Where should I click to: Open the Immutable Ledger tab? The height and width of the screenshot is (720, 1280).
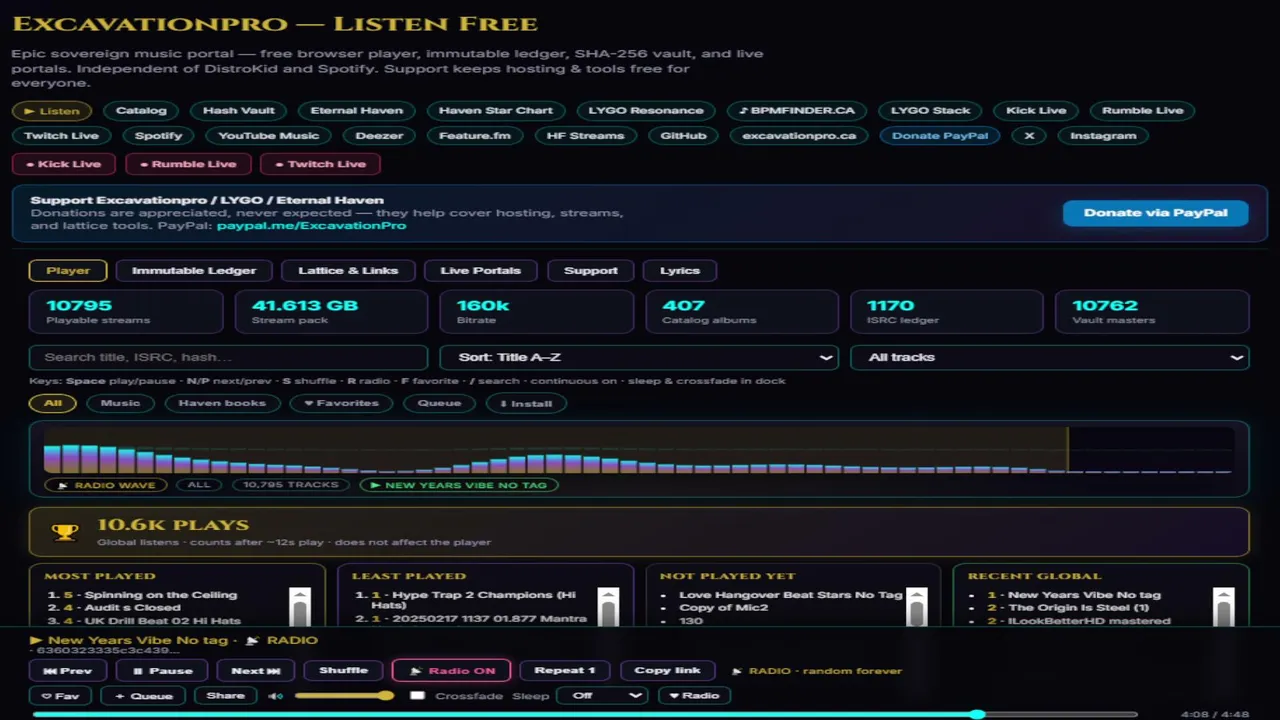click(194, 270)
